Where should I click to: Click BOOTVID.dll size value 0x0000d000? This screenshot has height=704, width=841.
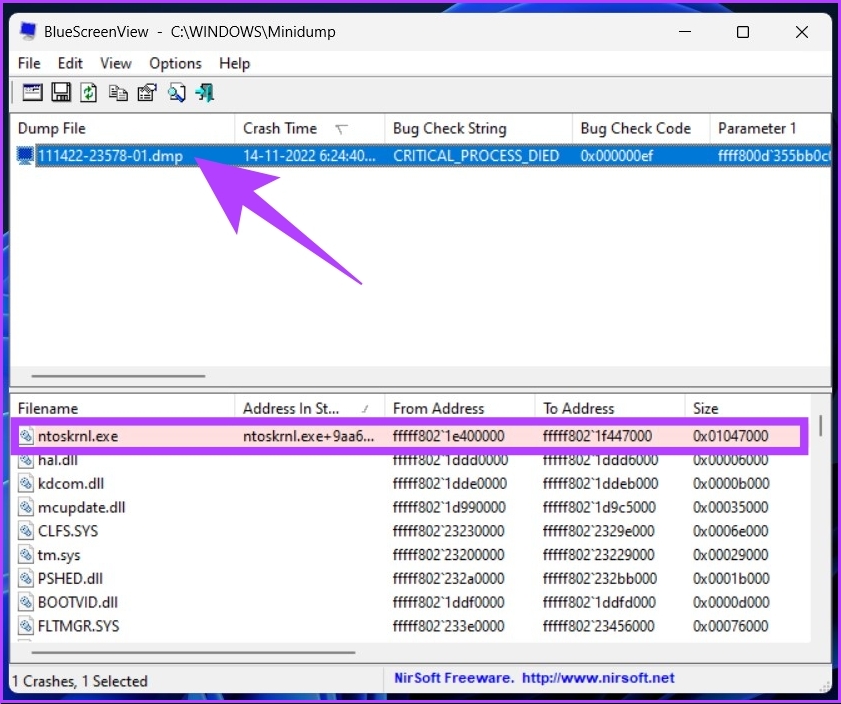point(731,602)
